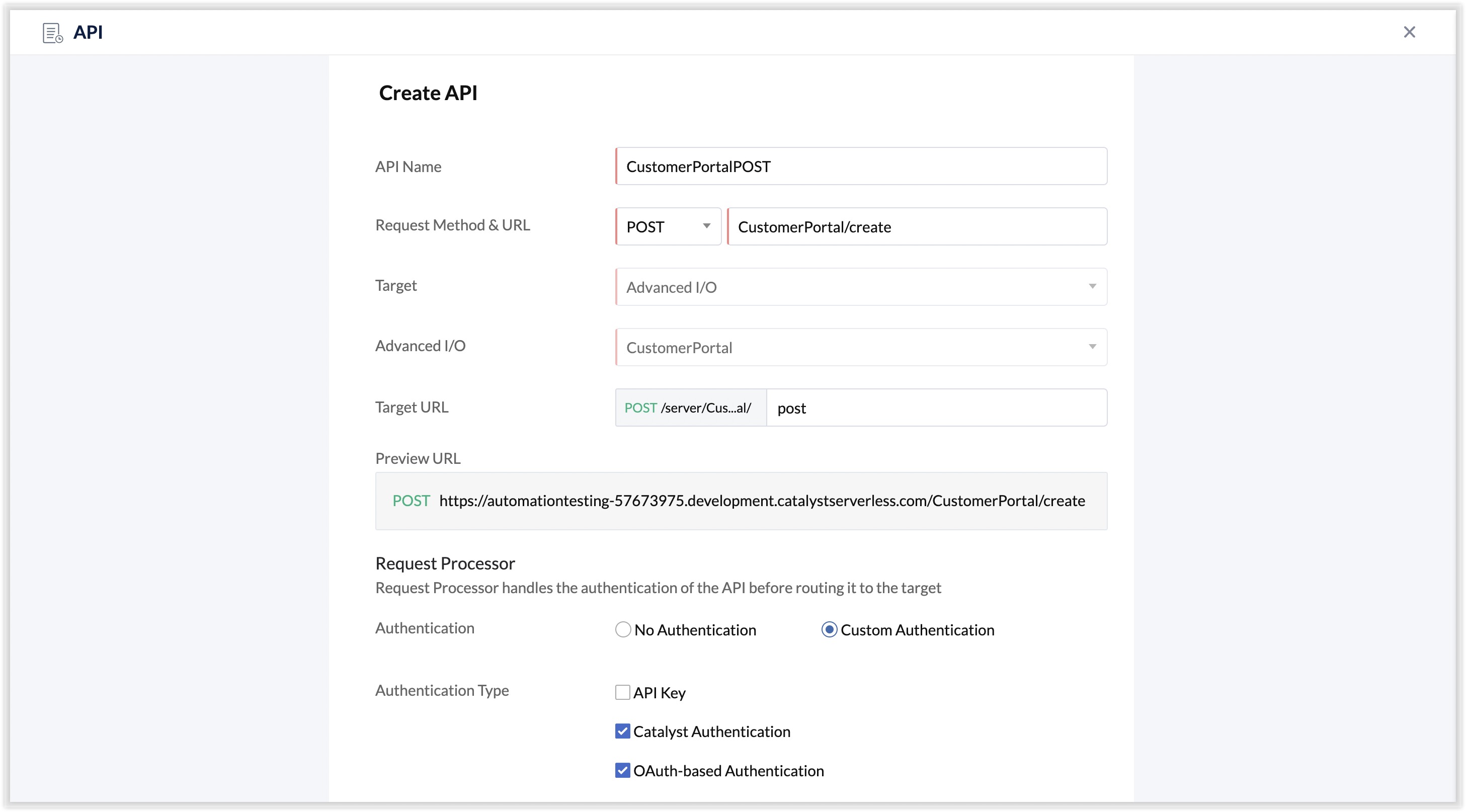Click the POST /server/Cus...al/ prefix label

[691, 408]
